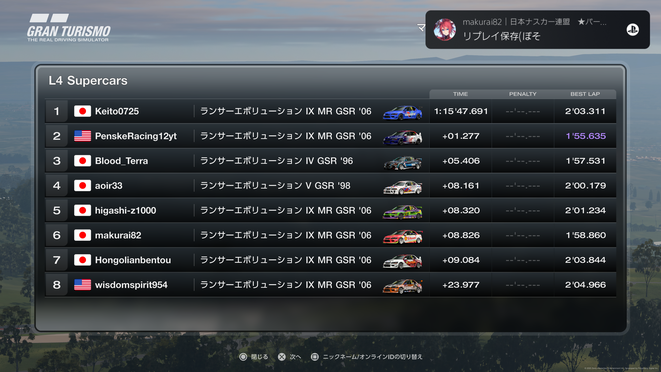This screenshot has height=372, width=661.
Task: Click the red car thumbnail in makurai82's row
Action: coord(403,237)
